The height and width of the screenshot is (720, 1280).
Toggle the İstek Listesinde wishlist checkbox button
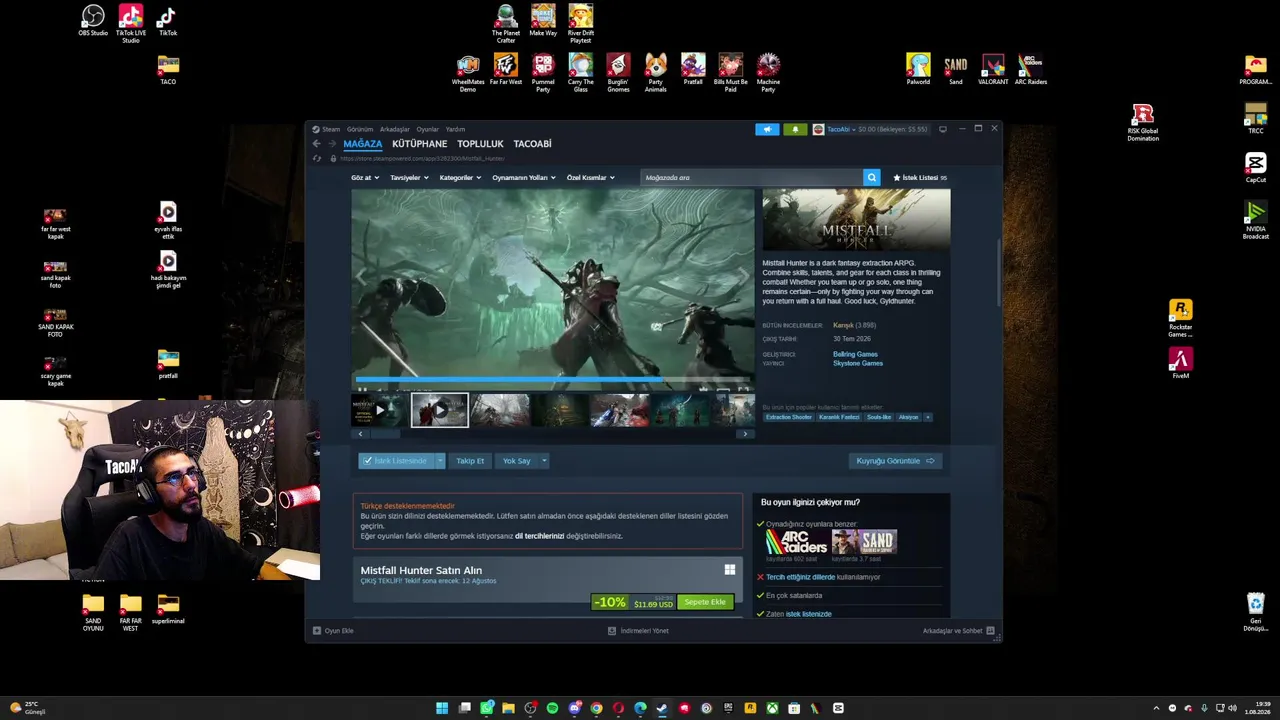(396, 461)
